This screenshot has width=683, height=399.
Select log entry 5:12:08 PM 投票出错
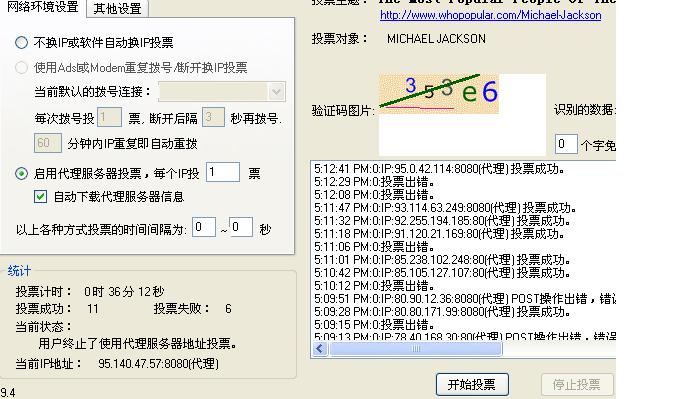tap(374, 195)
